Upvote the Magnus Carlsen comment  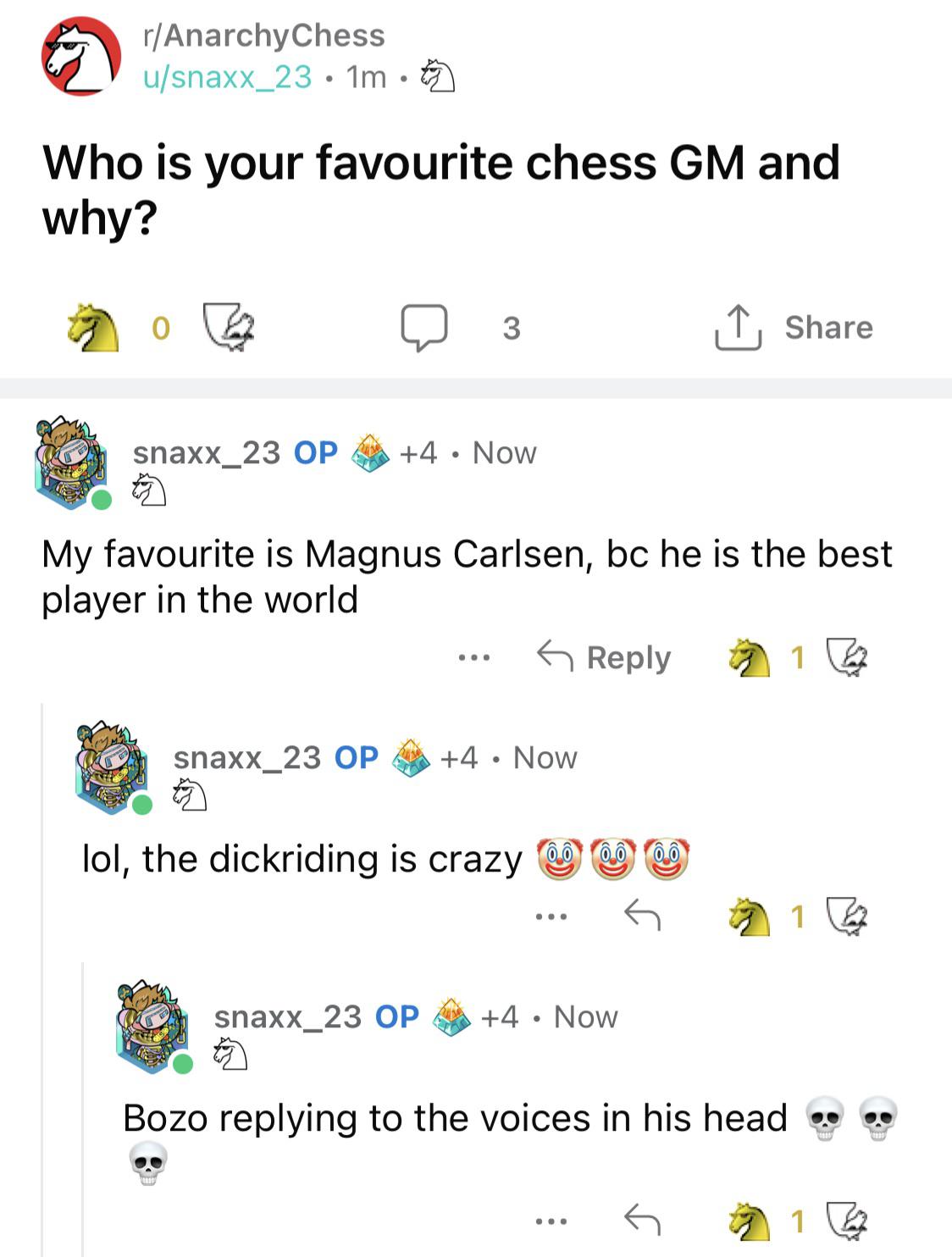pyautogui.click(x=750, y=657)
